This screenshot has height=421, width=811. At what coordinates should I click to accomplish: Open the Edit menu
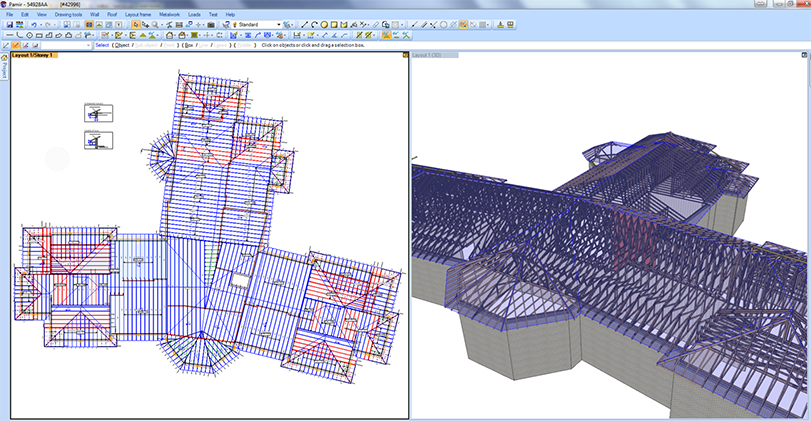click(x=25, y=14)
